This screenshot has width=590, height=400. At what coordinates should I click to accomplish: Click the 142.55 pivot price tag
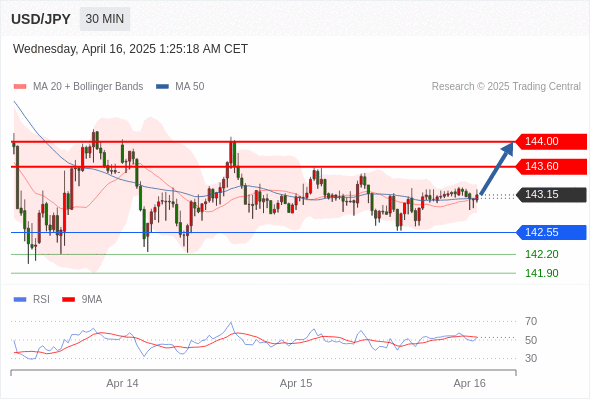point(550,232)
